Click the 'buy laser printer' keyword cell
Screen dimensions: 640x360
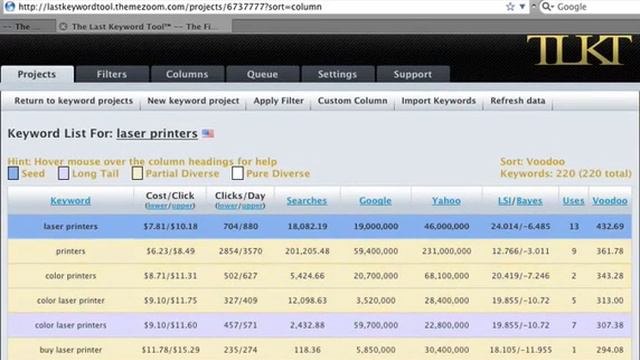tap(71, 350)
